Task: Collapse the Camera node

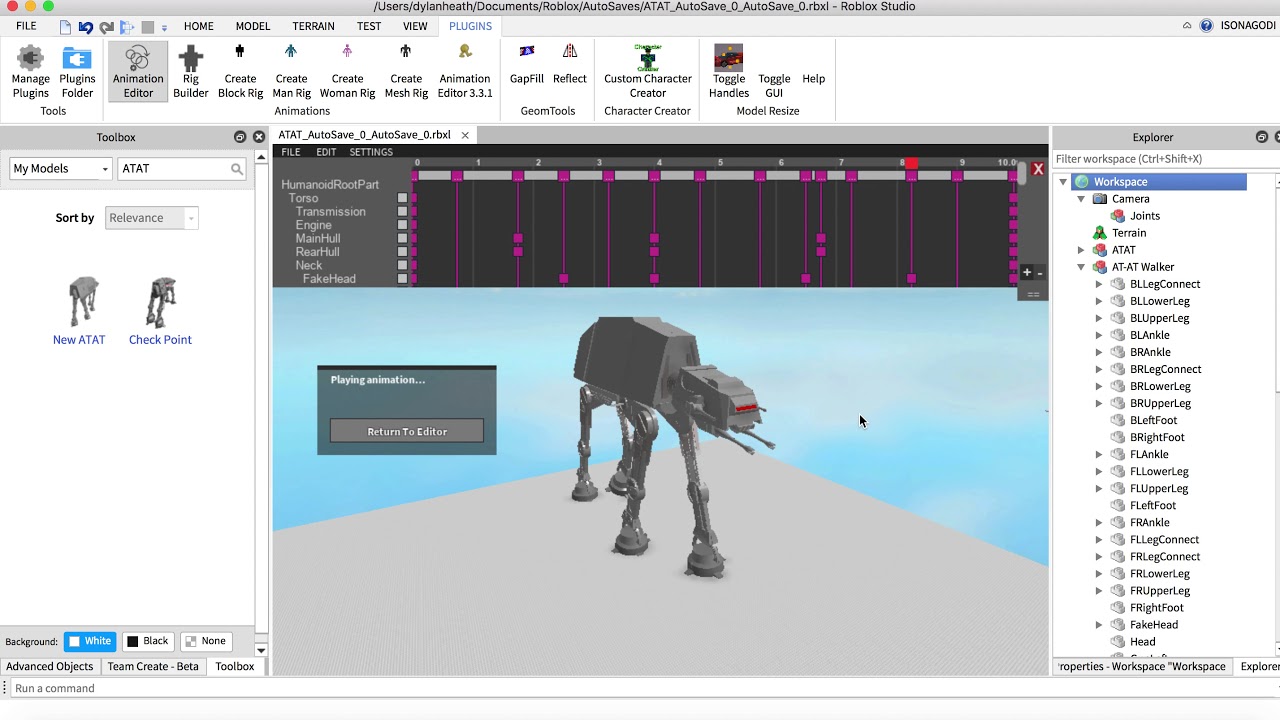Action: click(x=1081, y=199)
